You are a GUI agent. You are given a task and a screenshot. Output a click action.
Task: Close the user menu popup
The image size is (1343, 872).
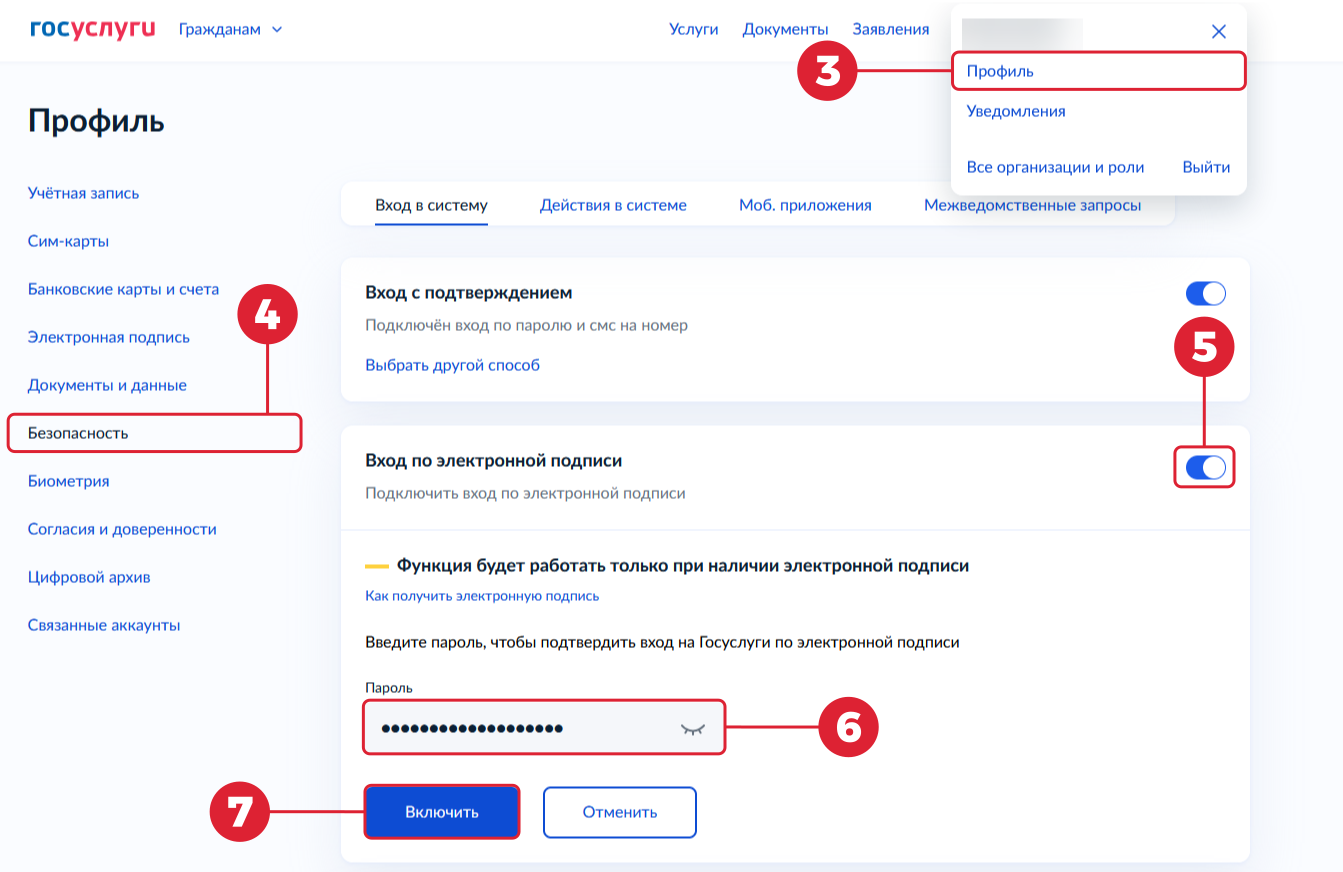[1218, 31]
